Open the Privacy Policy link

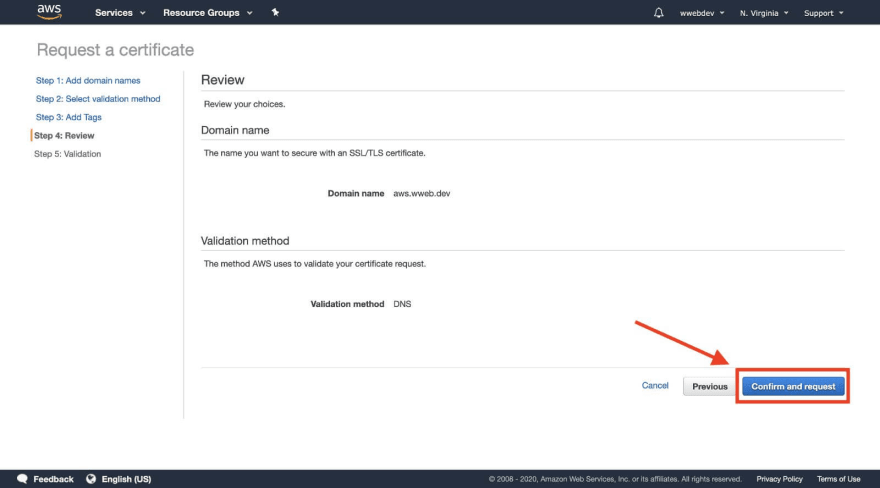(x=779, y=479)
